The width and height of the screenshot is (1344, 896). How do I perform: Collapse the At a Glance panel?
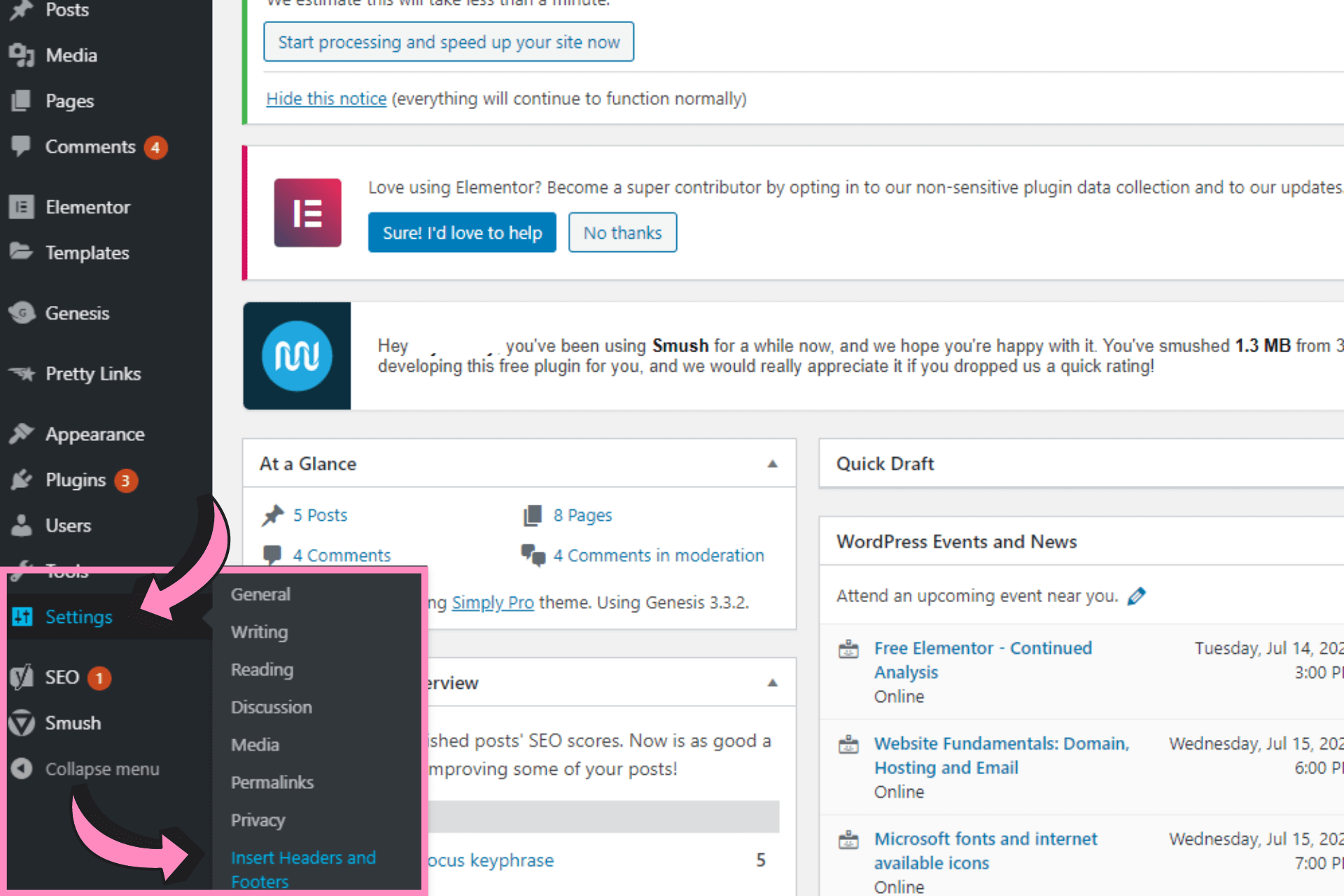point(772,464)
